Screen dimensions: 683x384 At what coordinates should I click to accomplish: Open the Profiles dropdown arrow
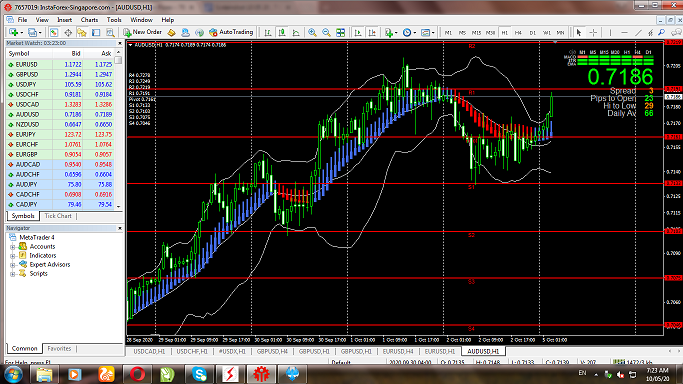(40, 33)
